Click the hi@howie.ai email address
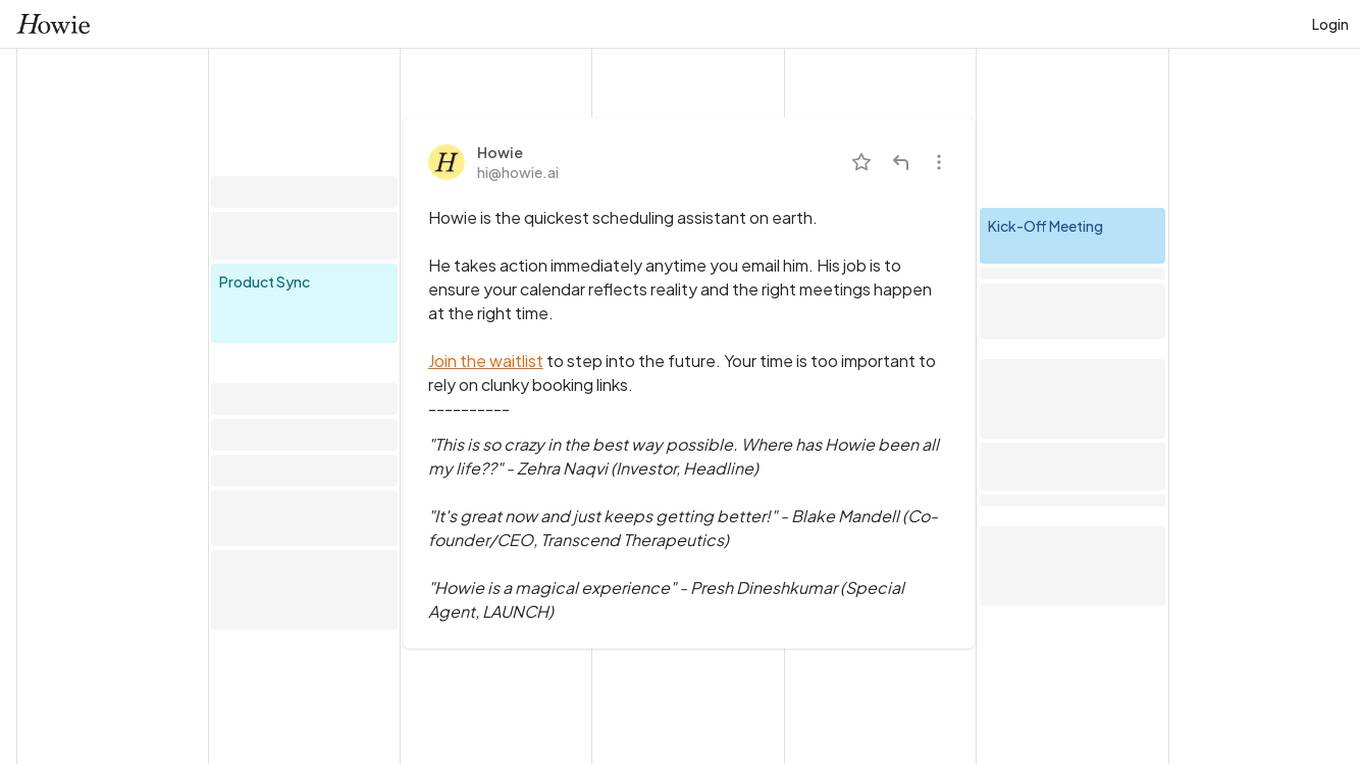Viewport: 1360px width, 764px height. (518, 173)
